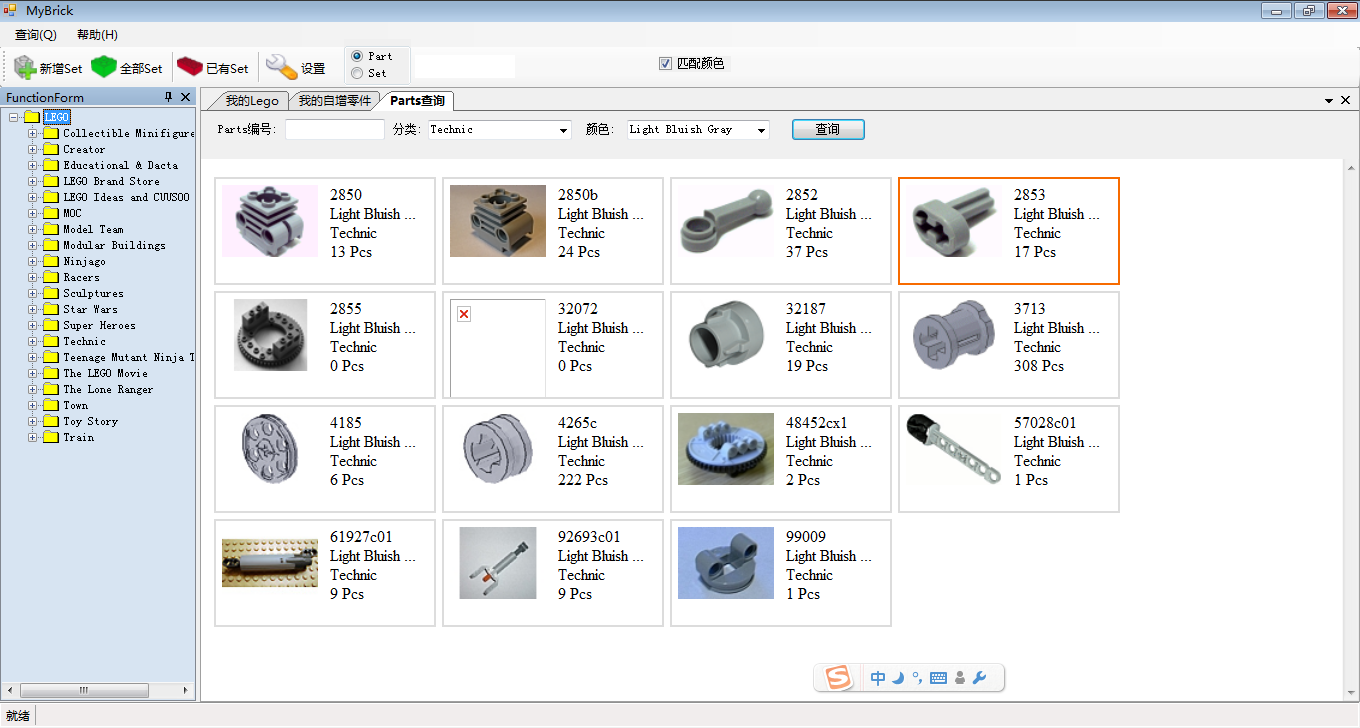The height and width of the screenshot is (728, 1360).
Task: Open 设置 settings wrench icon
Action: 281,67
